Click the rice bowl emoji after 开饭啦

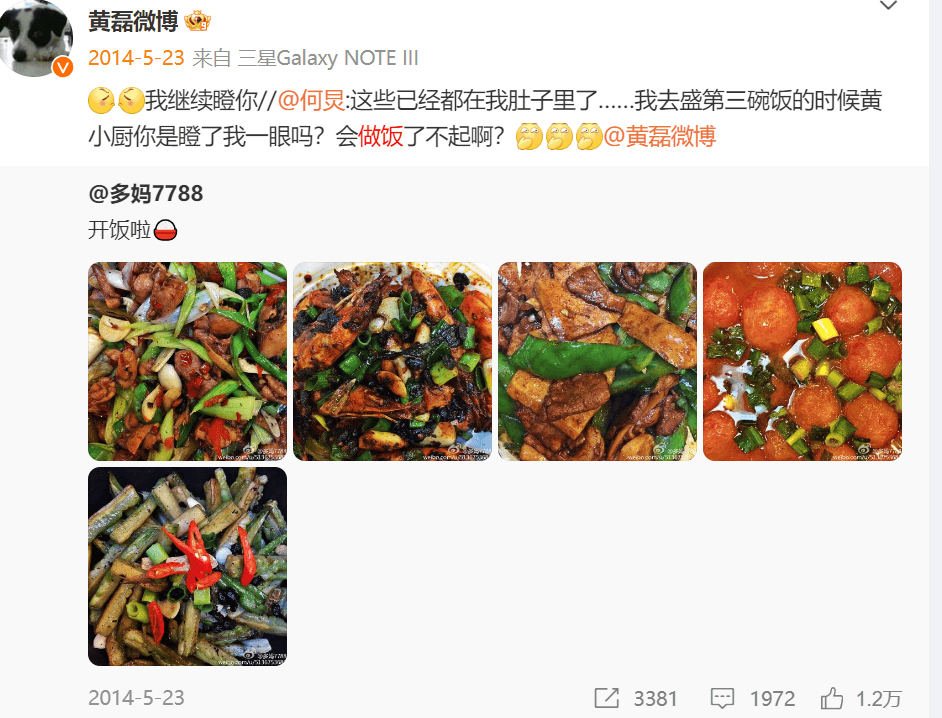tap(165, 230)
